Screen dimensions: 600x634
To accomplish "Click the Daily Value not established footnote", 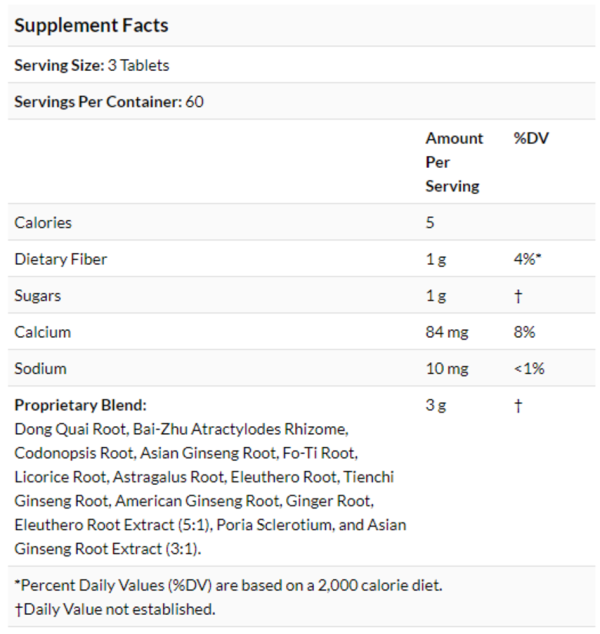I will tap(114, 609).
